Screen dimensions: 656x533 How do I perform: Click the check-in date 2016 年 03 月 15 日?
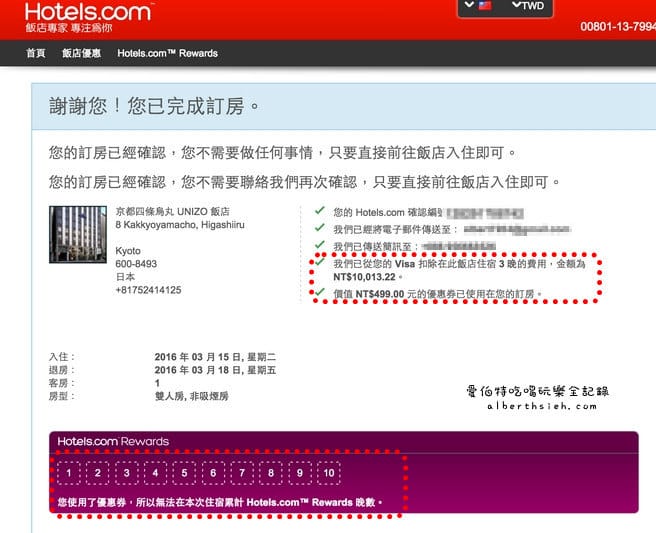click(215, 357)
